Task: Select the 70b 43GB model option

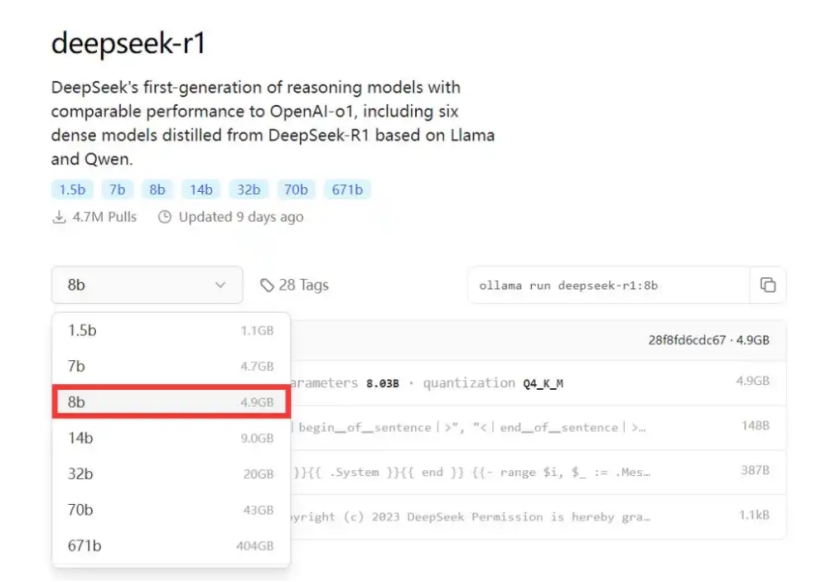Action: click(x=171, y=510)
